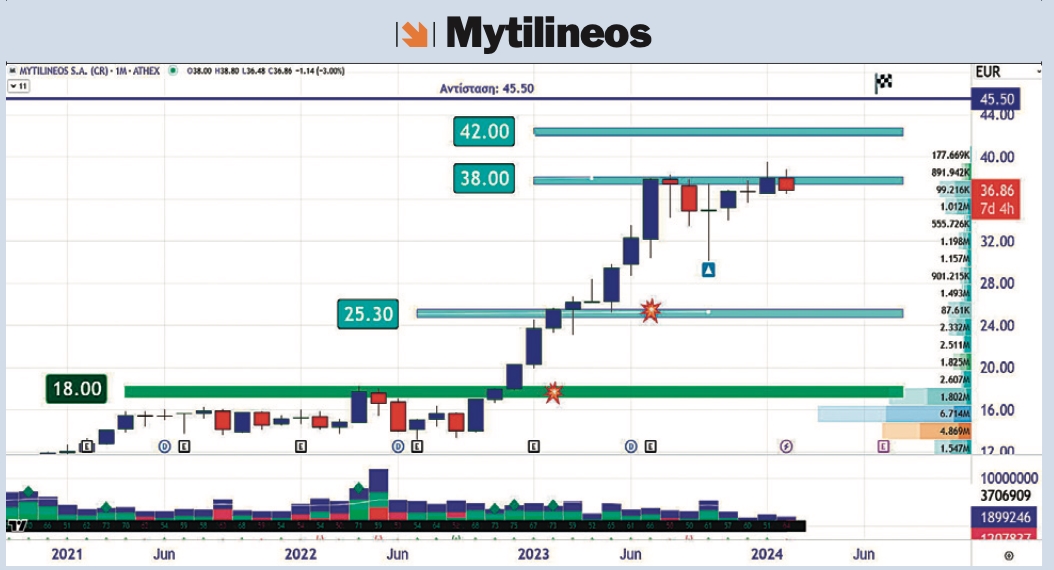Click the 28.00 value on the price axis
This screenshot has width=1054, height=570.
[x=997, y=283]
